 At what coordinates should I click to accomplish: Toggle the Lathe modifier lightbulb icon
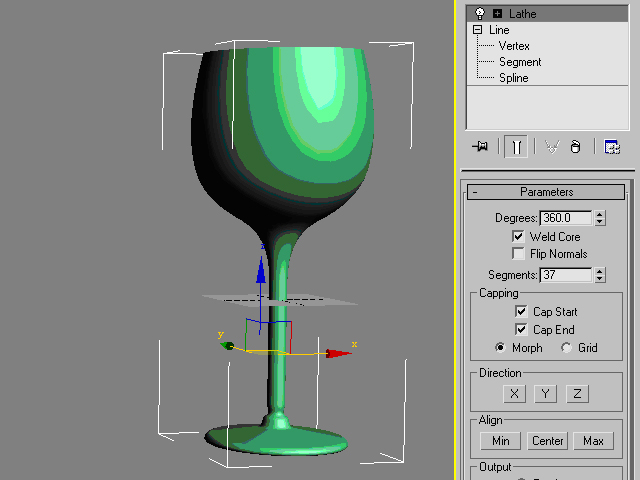(x=480, y=13)
